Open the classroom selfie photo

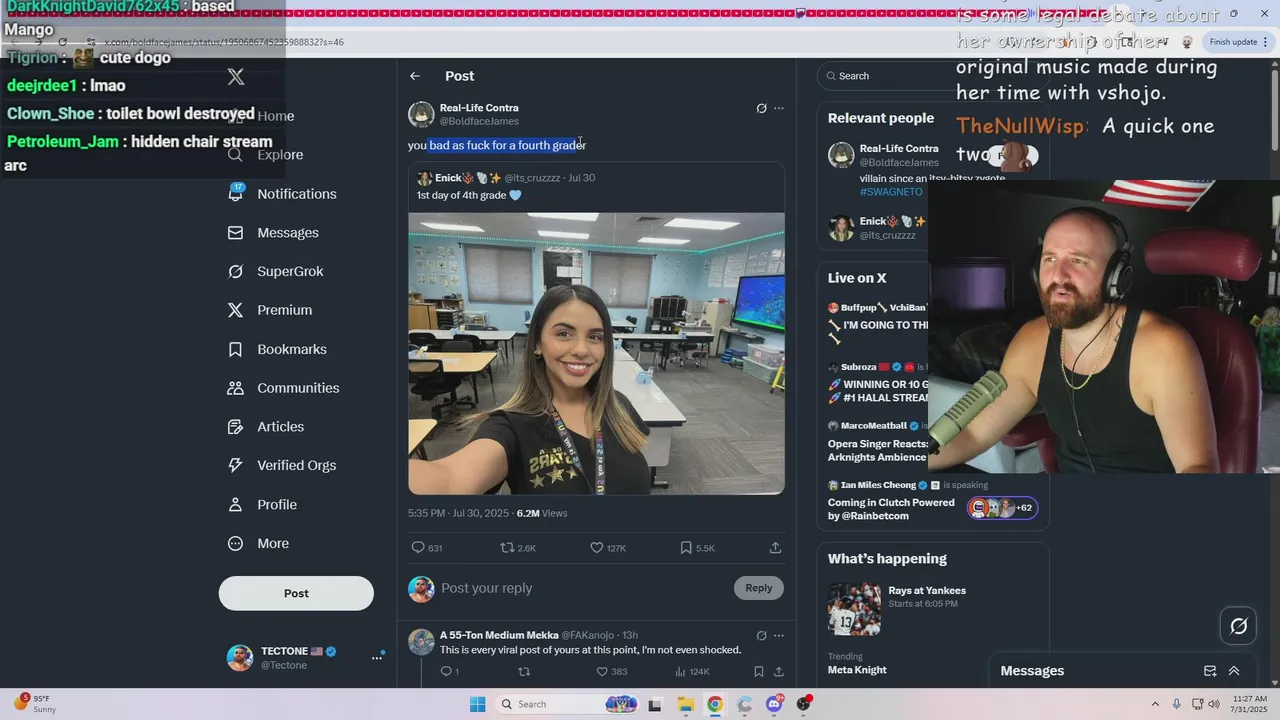[596, 353]
